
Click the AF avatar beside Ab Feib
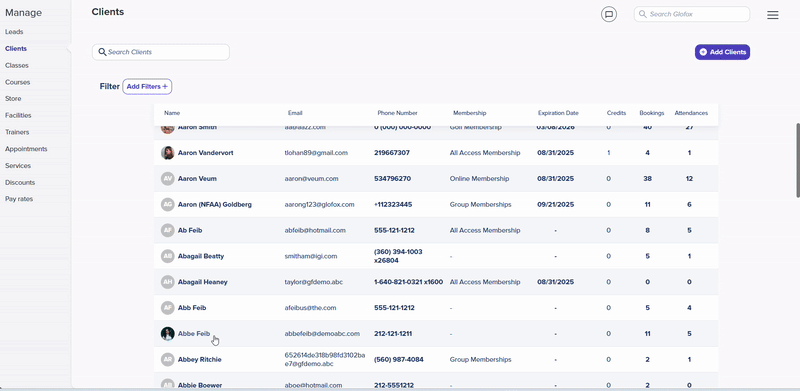tap(167, 230)
